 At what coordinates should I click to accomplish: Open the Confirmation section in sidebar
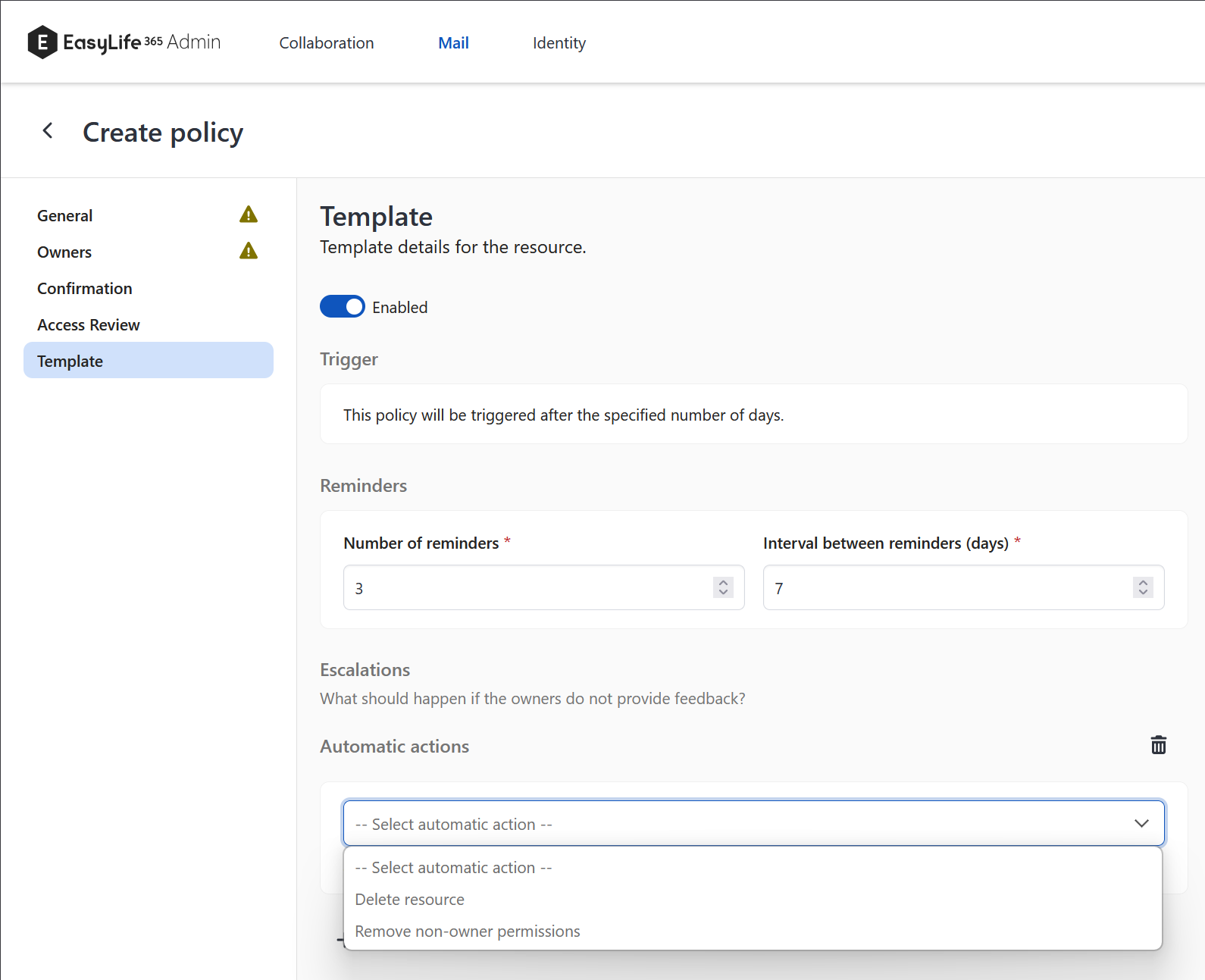click(85, 289)
